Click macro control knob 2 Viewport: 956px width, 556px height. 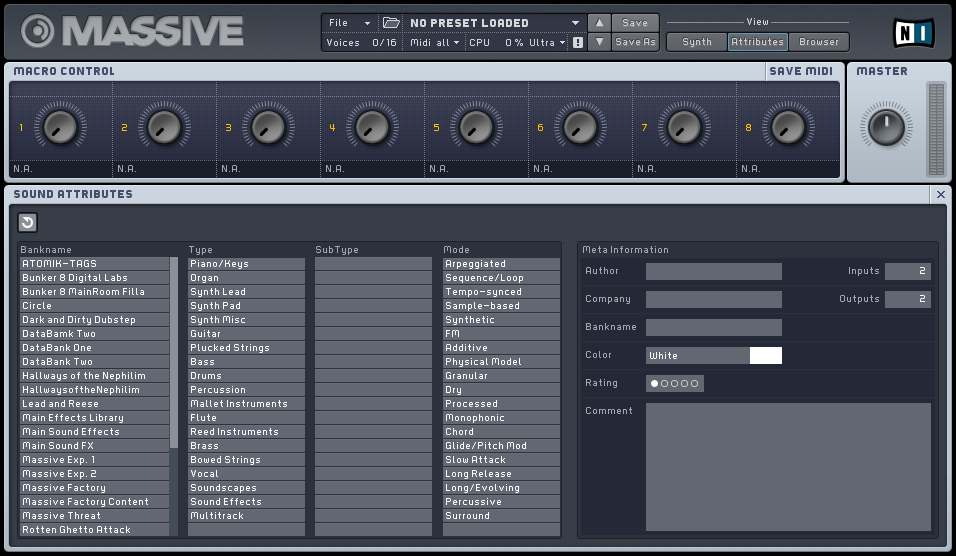[164, 127]
